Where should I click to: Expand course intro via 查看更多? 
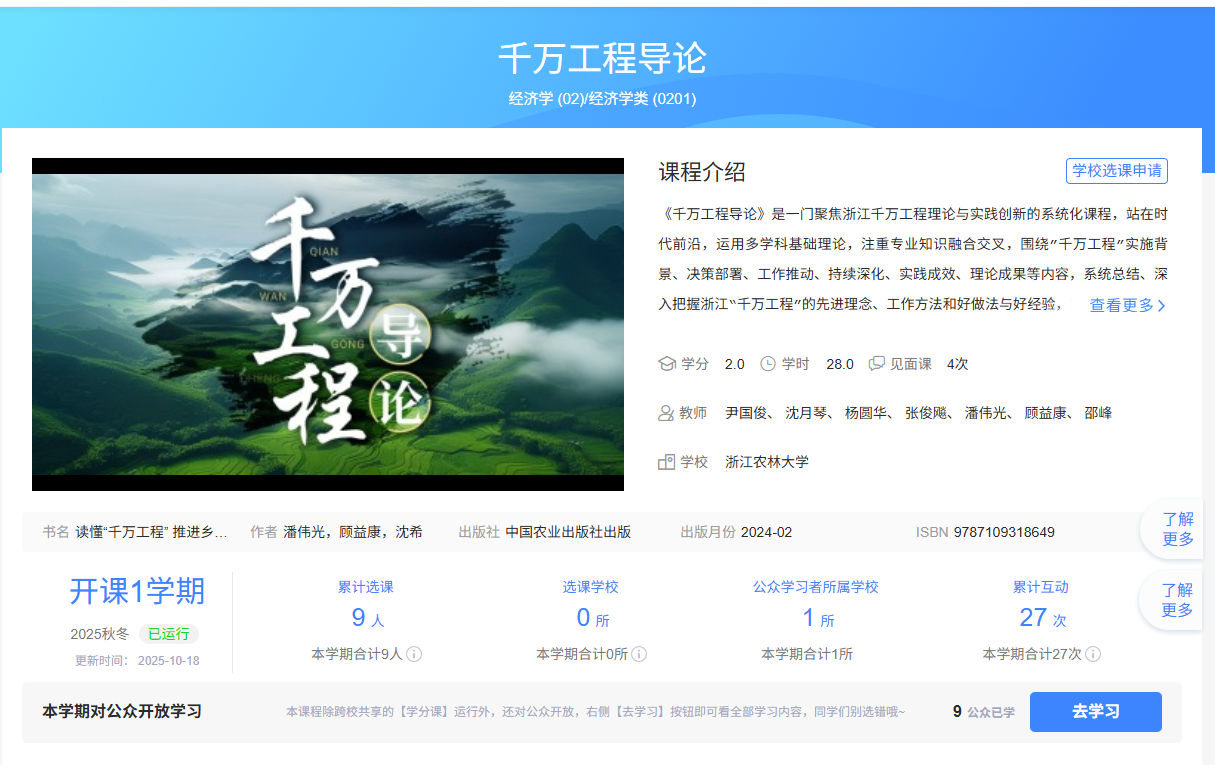(1121, 305)
